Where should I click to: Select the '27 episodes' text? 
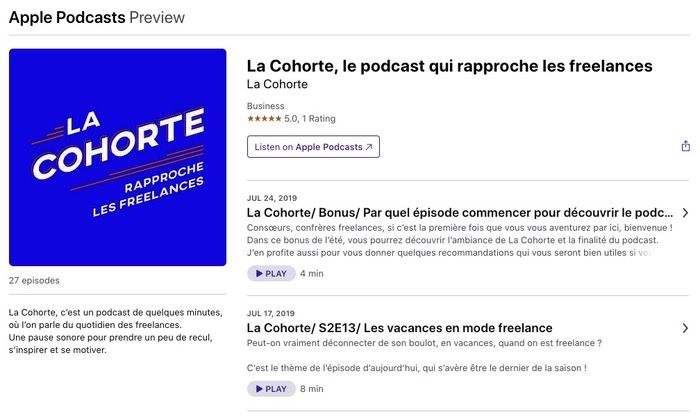[x=34, y=281]
